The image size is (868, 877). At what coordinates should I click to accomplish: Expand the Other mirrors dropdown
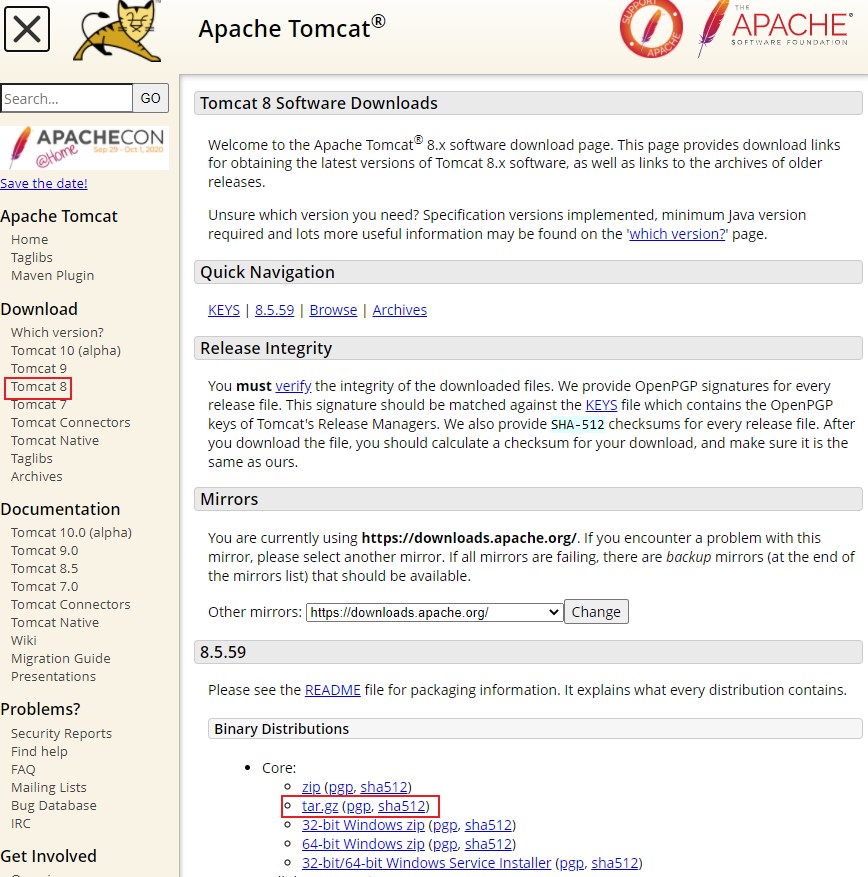coord(435,612)
